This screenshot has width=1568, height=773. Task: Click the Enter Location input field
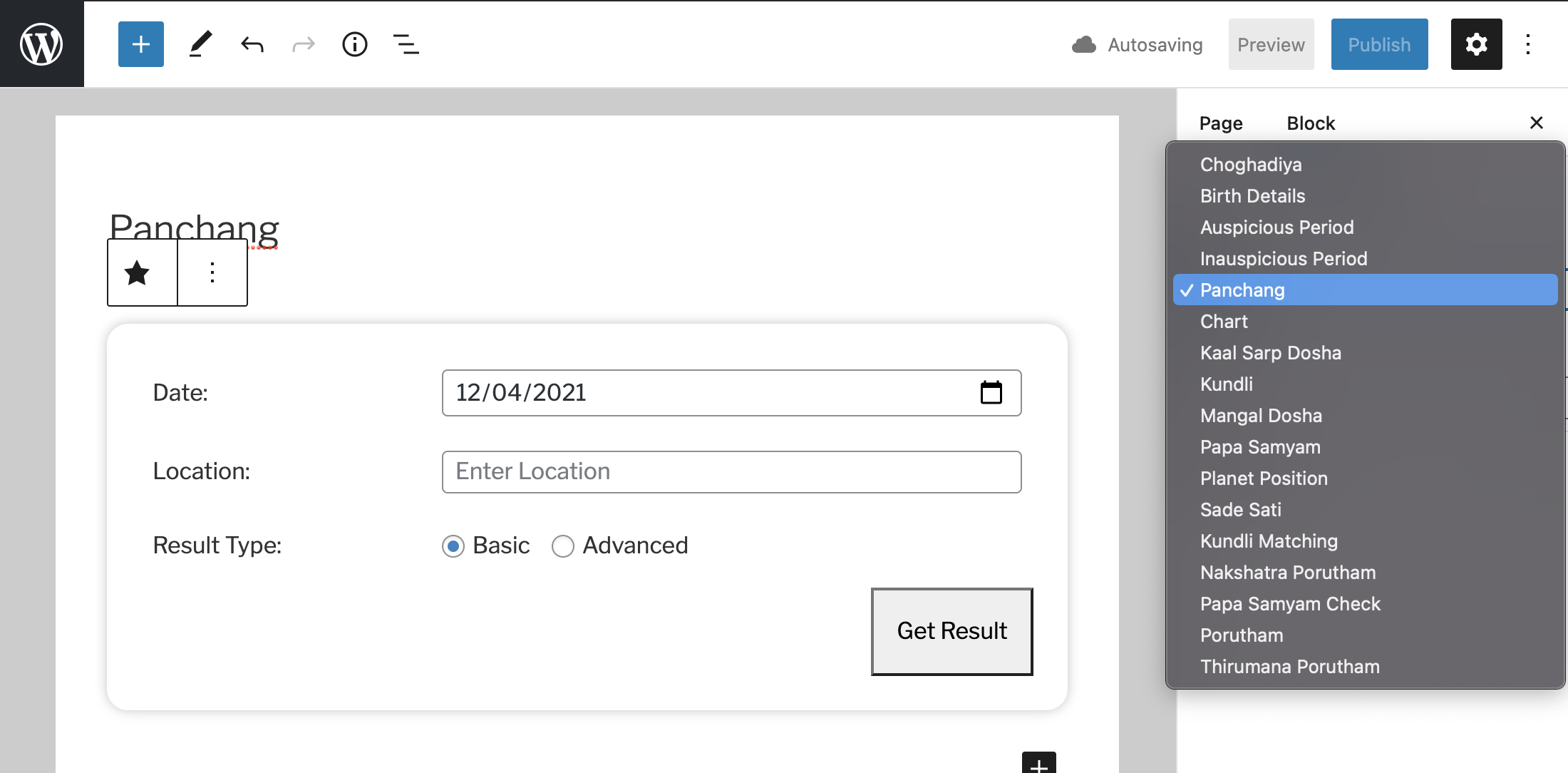(x=731, y=472)
